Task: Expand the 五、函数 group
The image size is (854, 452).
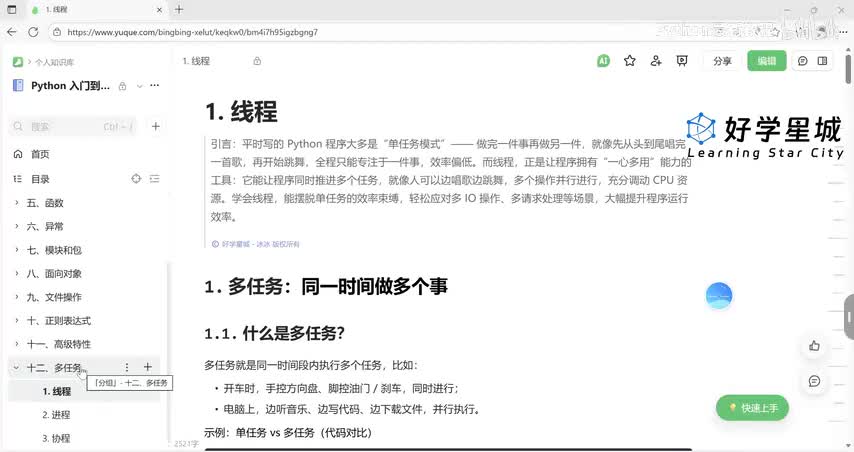Action: pyautogui.click(x=16, y=203)
